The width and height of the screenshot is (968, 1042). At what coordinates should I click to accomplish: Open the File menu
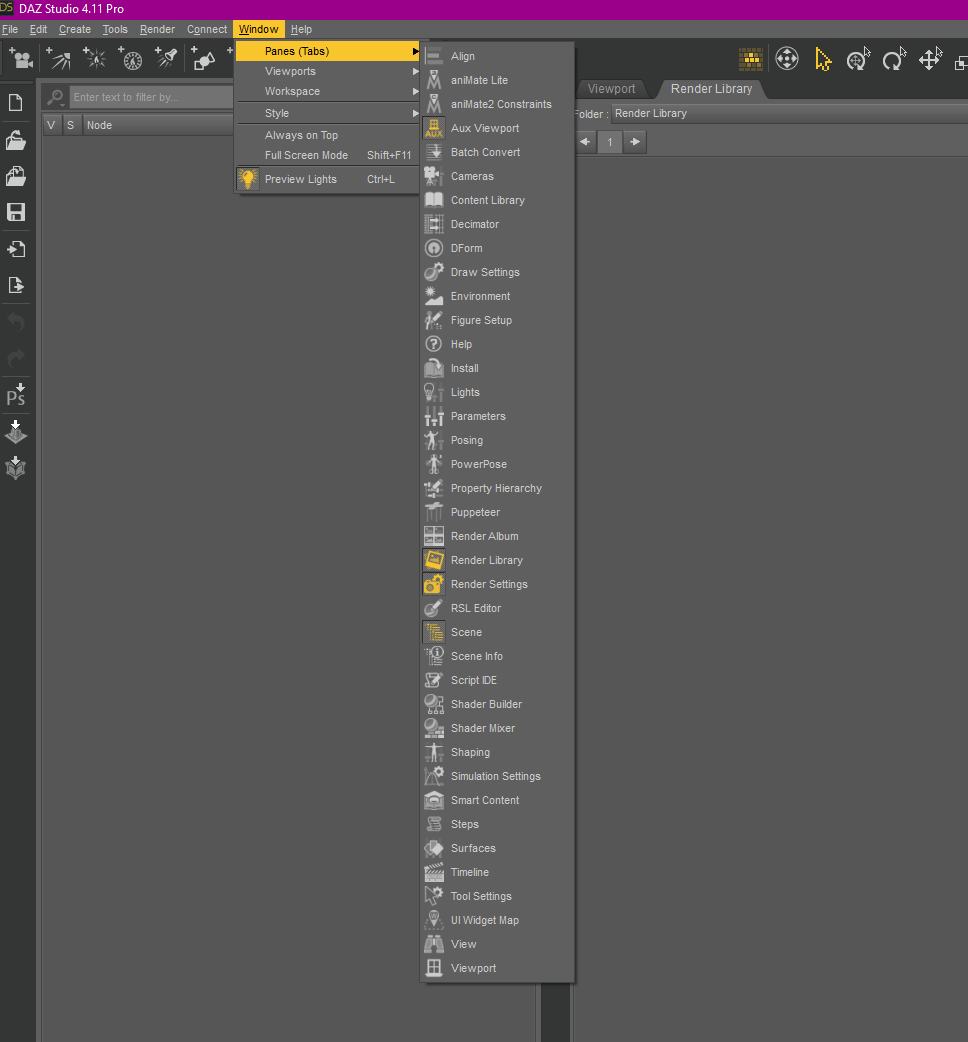point(10,29)
